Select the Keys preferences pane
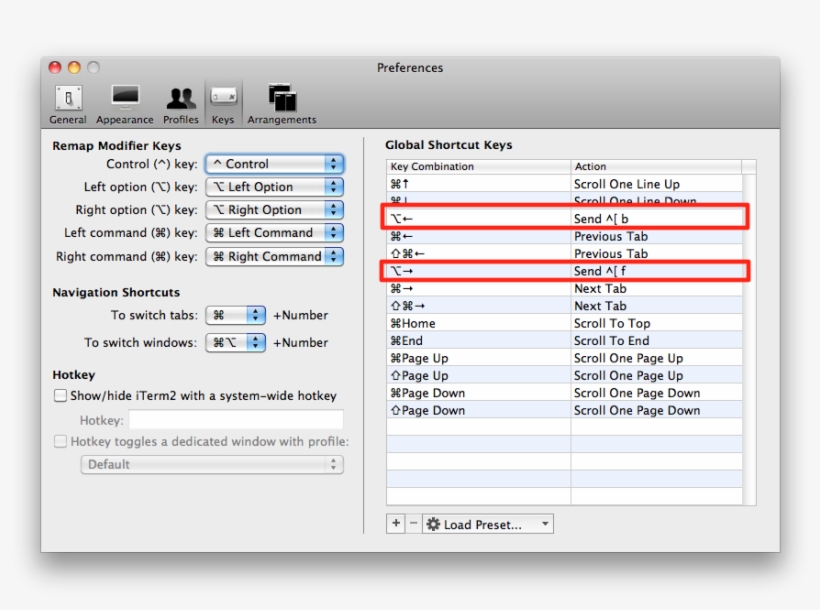This screenshot has height=610, width=820. pyautogui.click(x=223, y=104)
